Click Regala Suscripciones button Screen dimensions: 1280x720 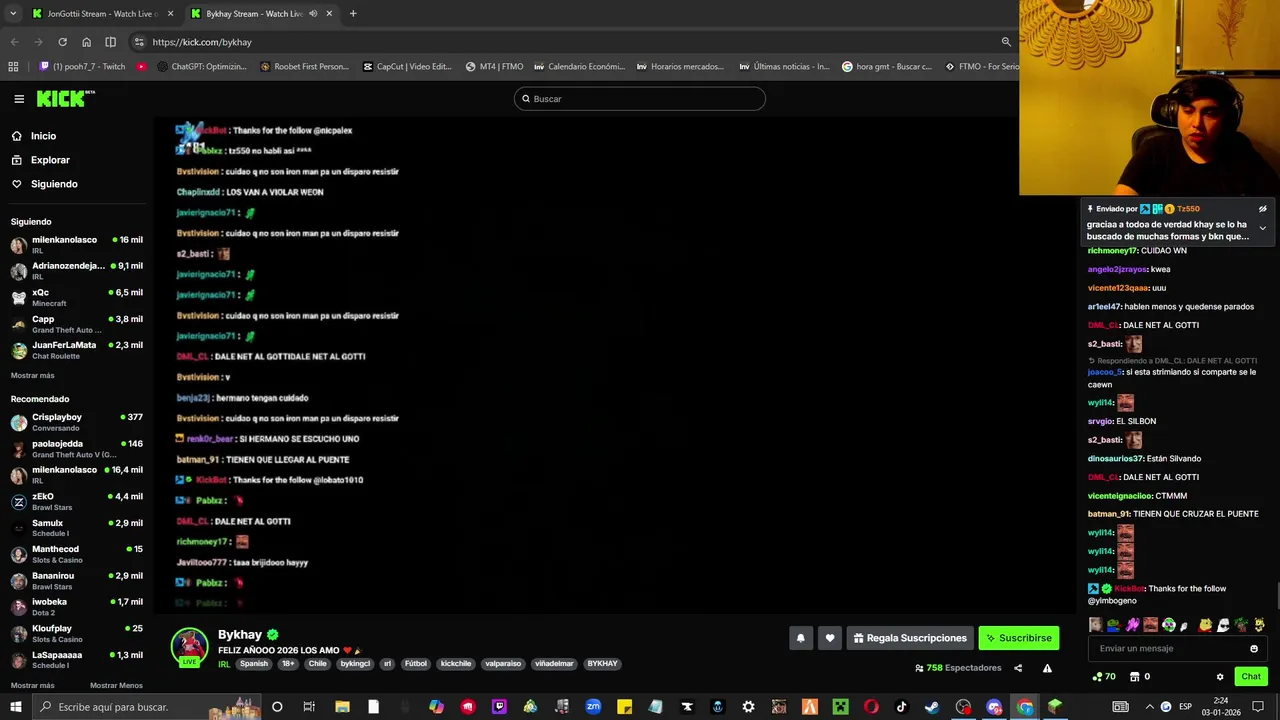coord(910,638)
